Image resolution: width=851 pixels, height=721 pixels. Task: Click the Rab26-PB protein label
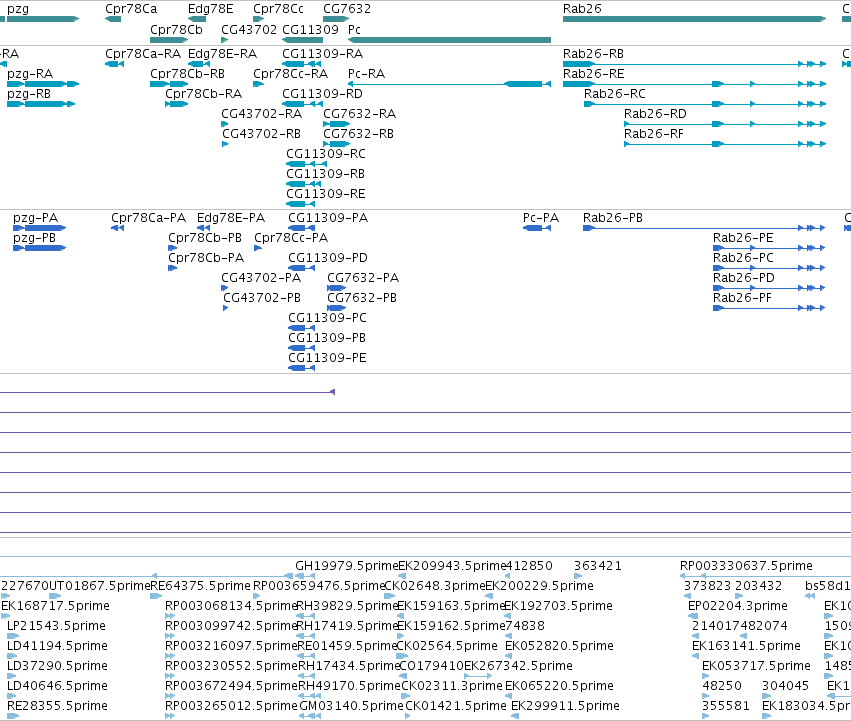pos(613,218)
